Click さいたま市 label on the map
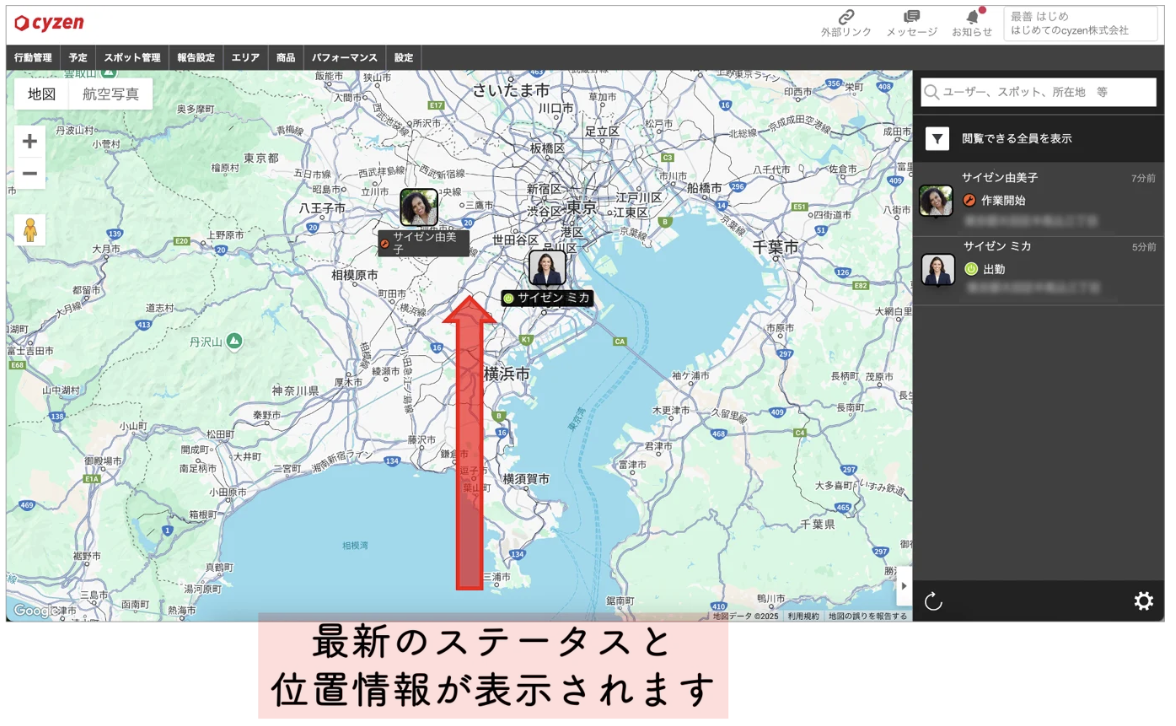Viewport: 1176px width, 726px height. [511, 90]
